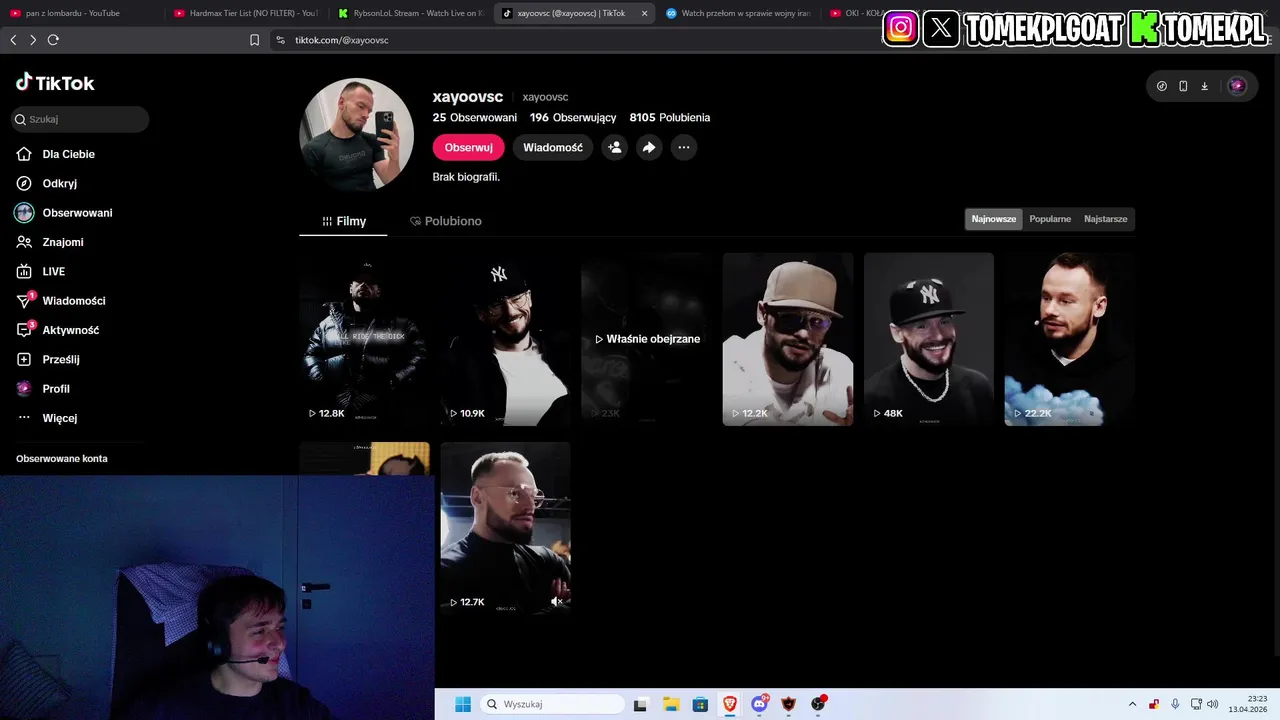Open File Explorer from taskbar
This screenshot has height=720, width=1280.
click(670, 704)
